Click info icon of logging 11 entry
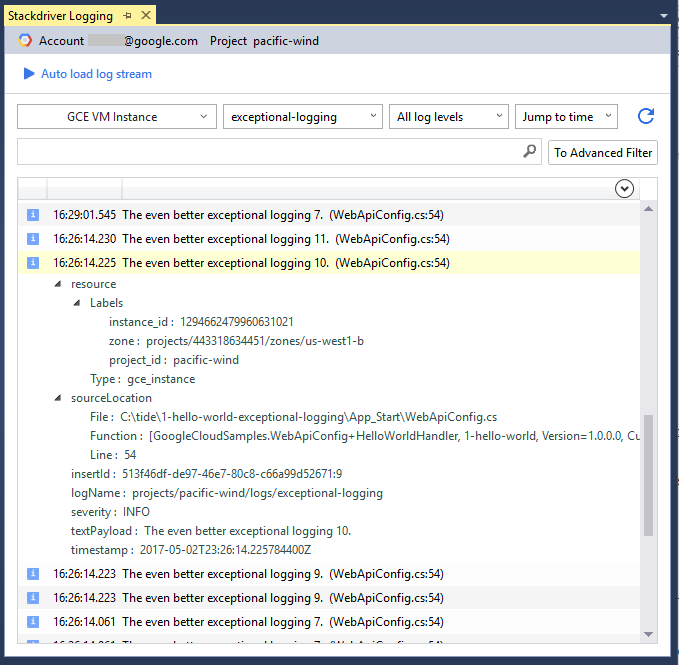The height and width of the screenshot is (665, 679). coord(32,239)
